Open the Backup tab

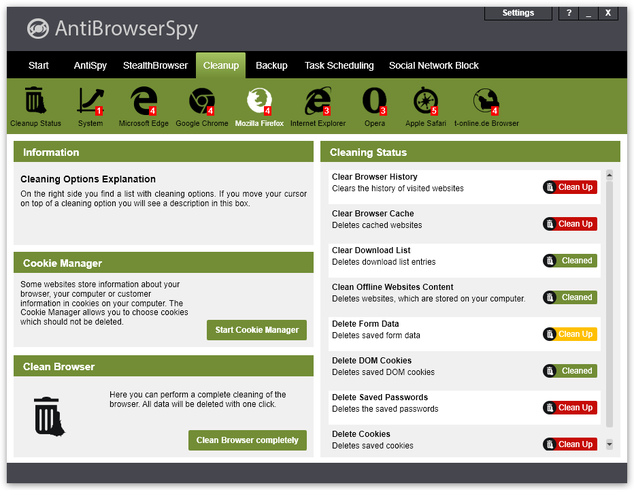pos(271,65)
